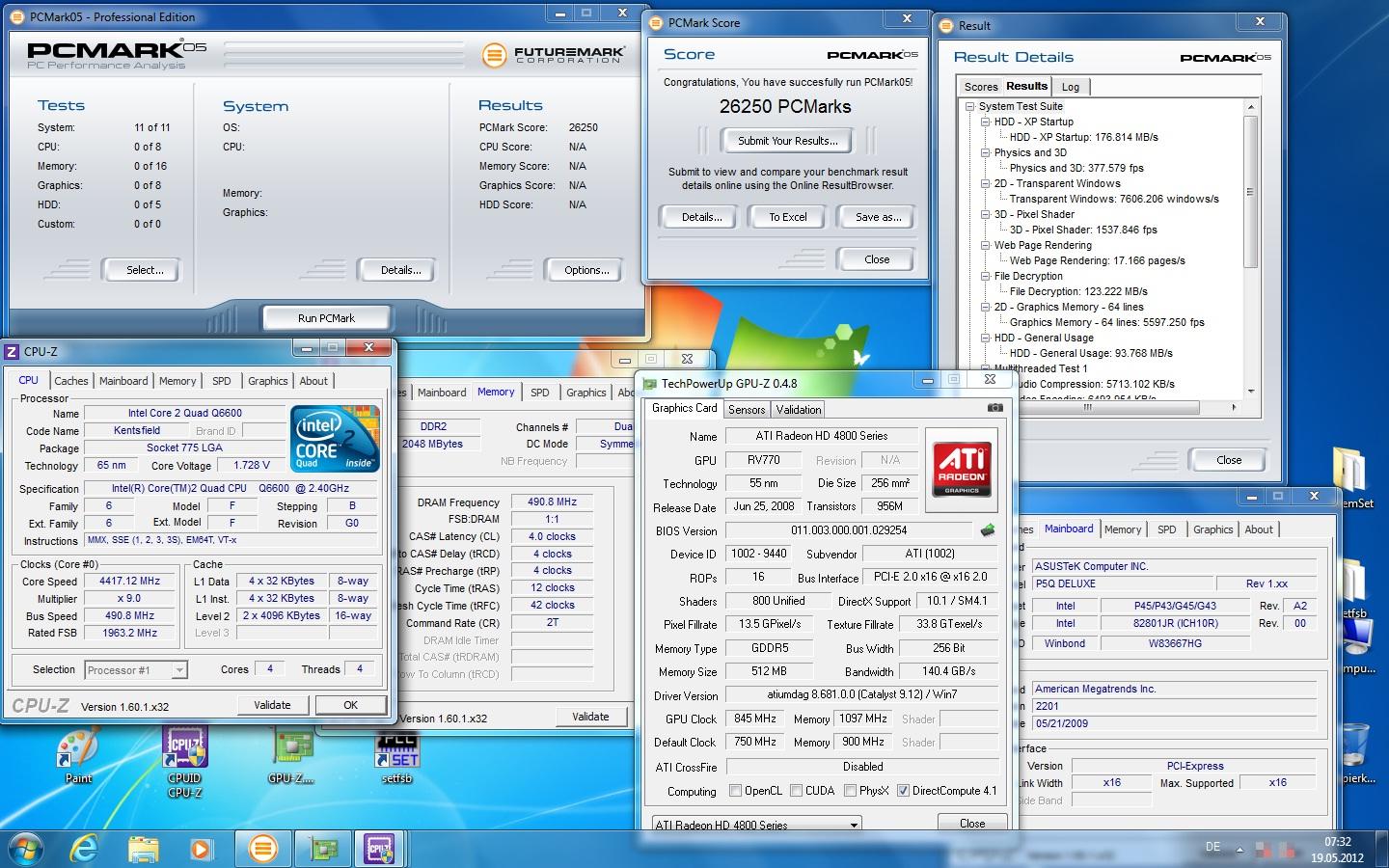Open CPUID CPU-Z desktop shortcut
The width and height of the screenshot is (1389, 868).
[184, 762]
